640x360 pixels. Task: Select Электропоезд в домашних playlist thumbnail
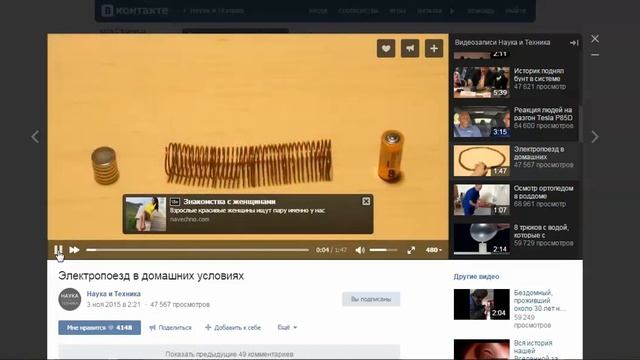(x=482, y=161)
